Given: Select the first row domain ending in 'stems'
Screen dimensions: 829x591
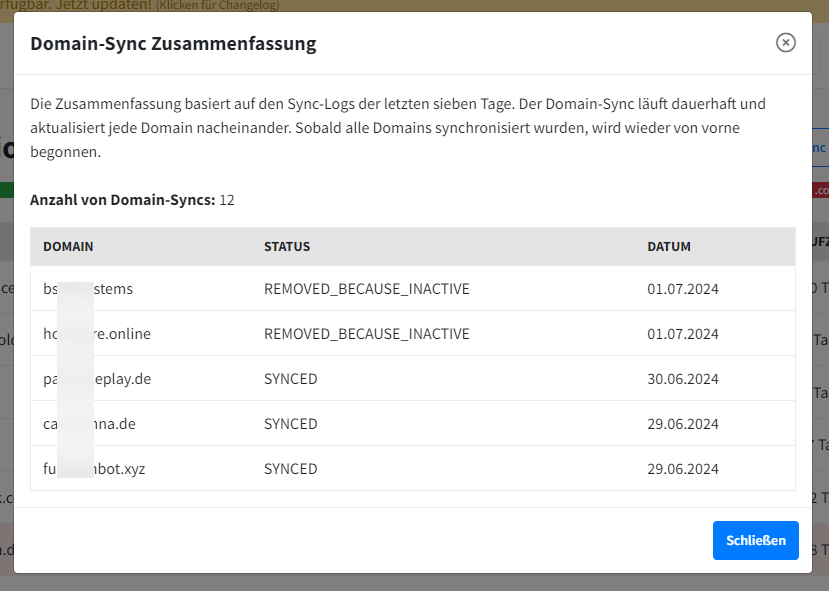Looking at the screenshot, I should (88, 289).
